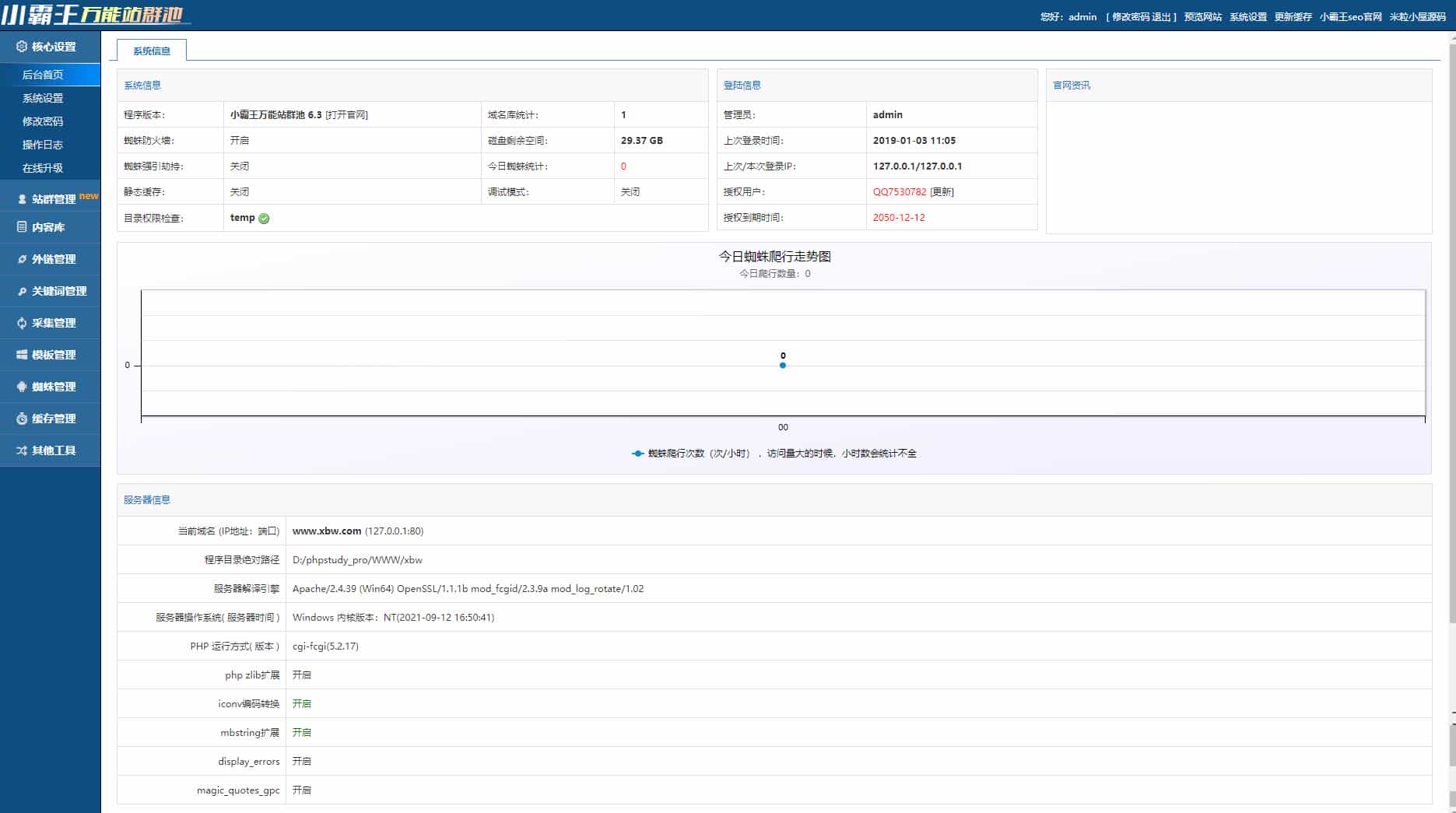Click the blue data point on the chart
Viewport: 1456px width, 813px height.
783,366
